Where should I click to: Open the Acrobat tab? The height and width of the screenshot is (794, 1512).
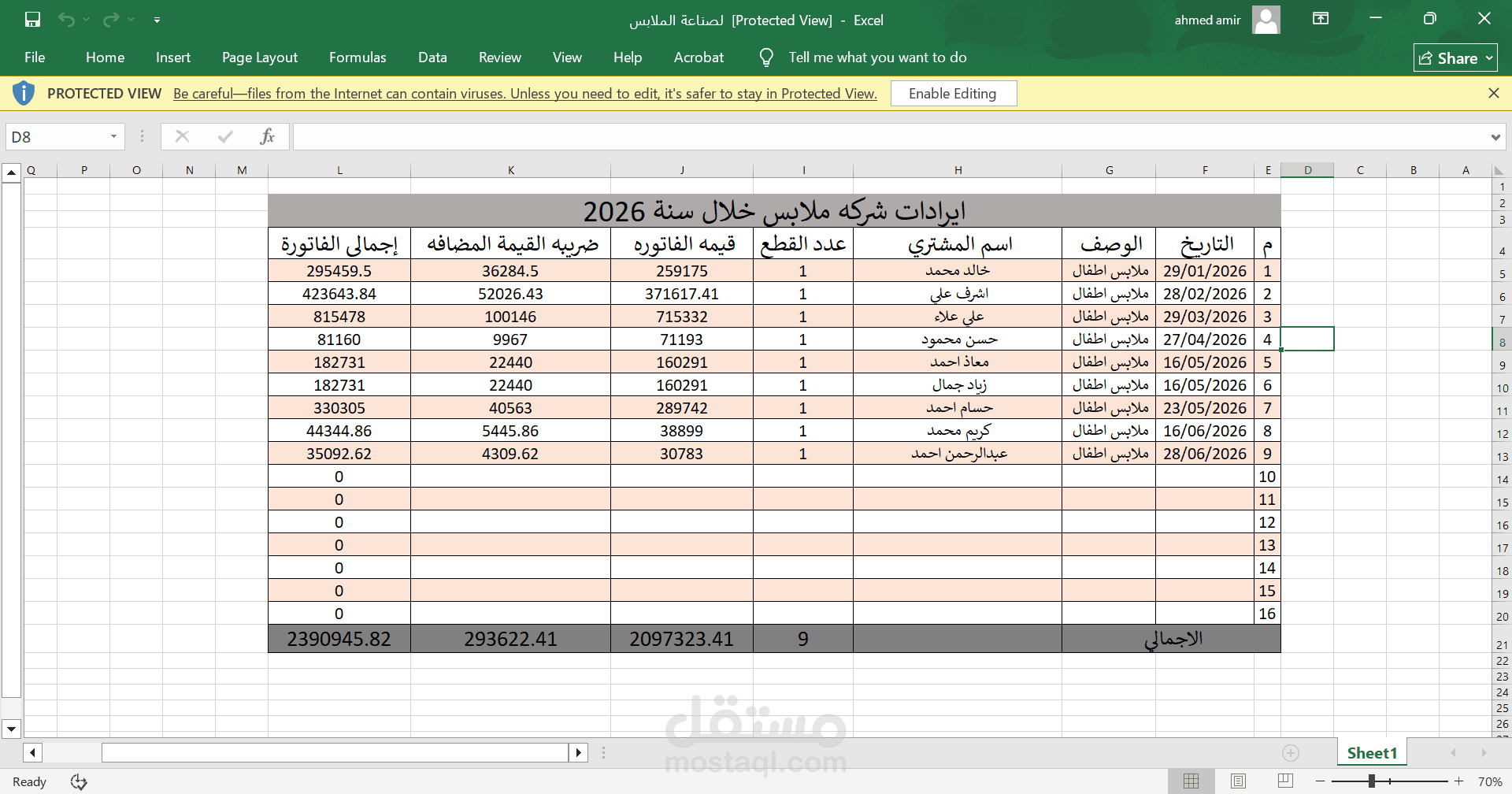[699, 58]
